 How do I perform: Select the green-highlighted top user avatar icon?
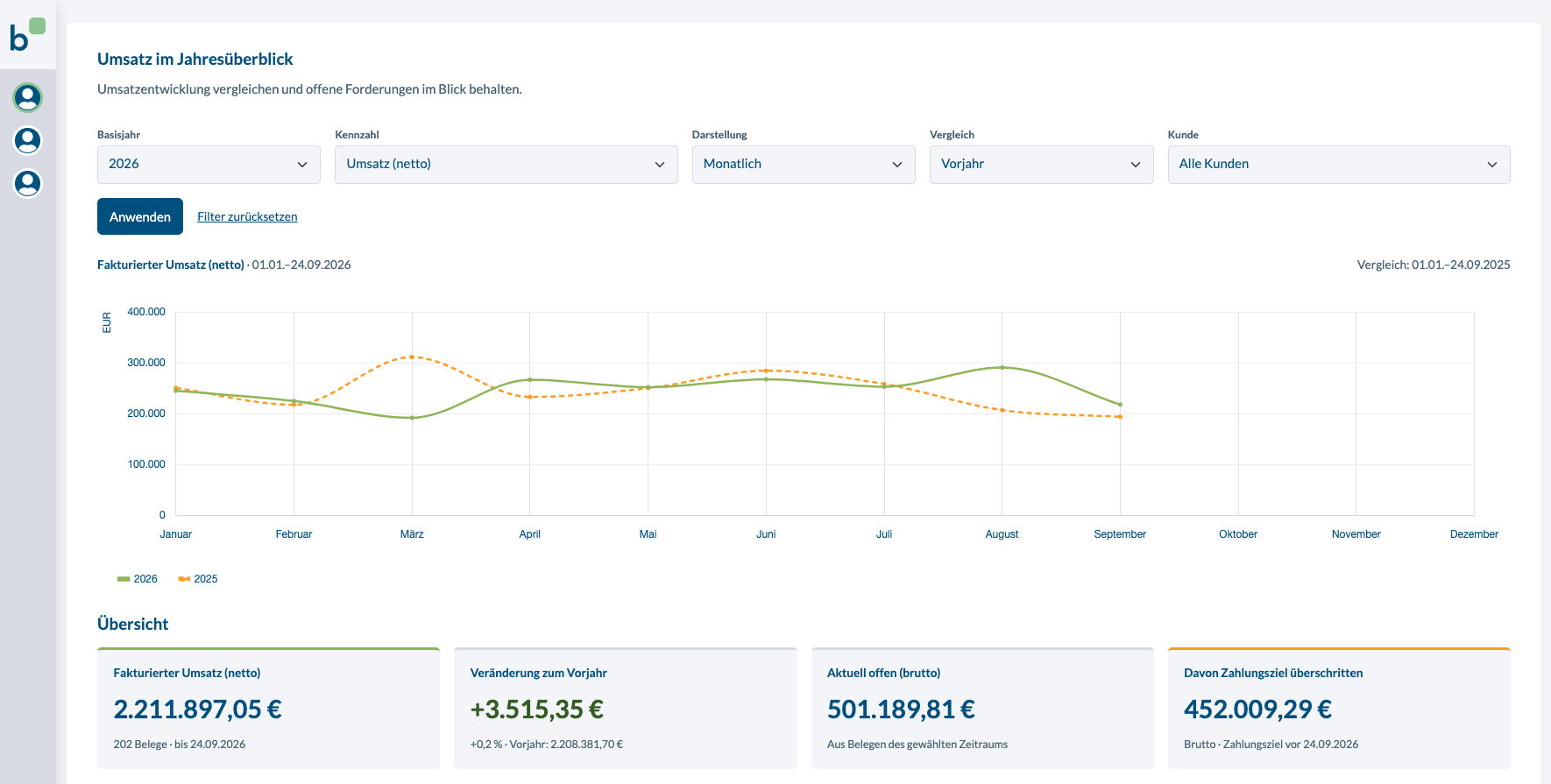pos(28,97)
